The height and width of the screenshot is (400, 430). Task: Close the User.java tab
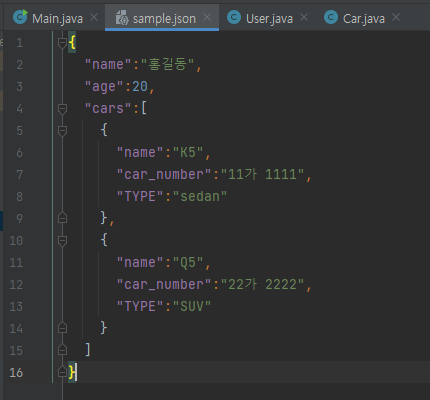(304, 17)
